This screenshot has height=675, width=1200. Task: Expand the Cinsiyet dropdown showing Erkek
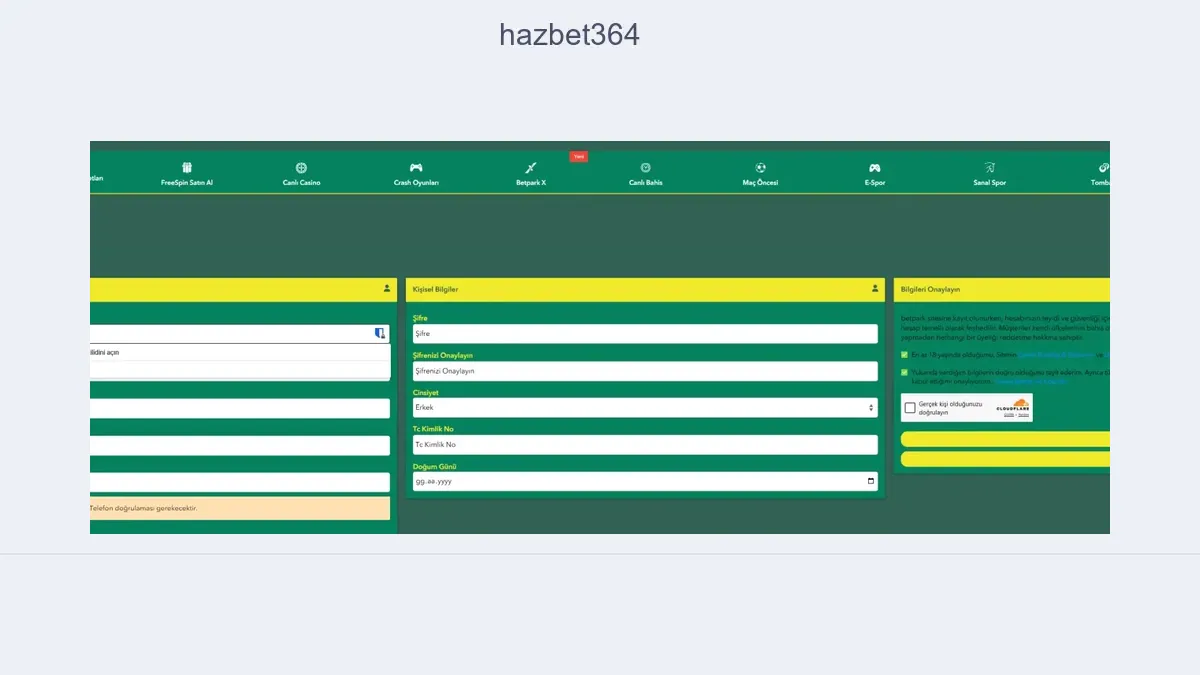pyautogui.click(x=645, y=407)
